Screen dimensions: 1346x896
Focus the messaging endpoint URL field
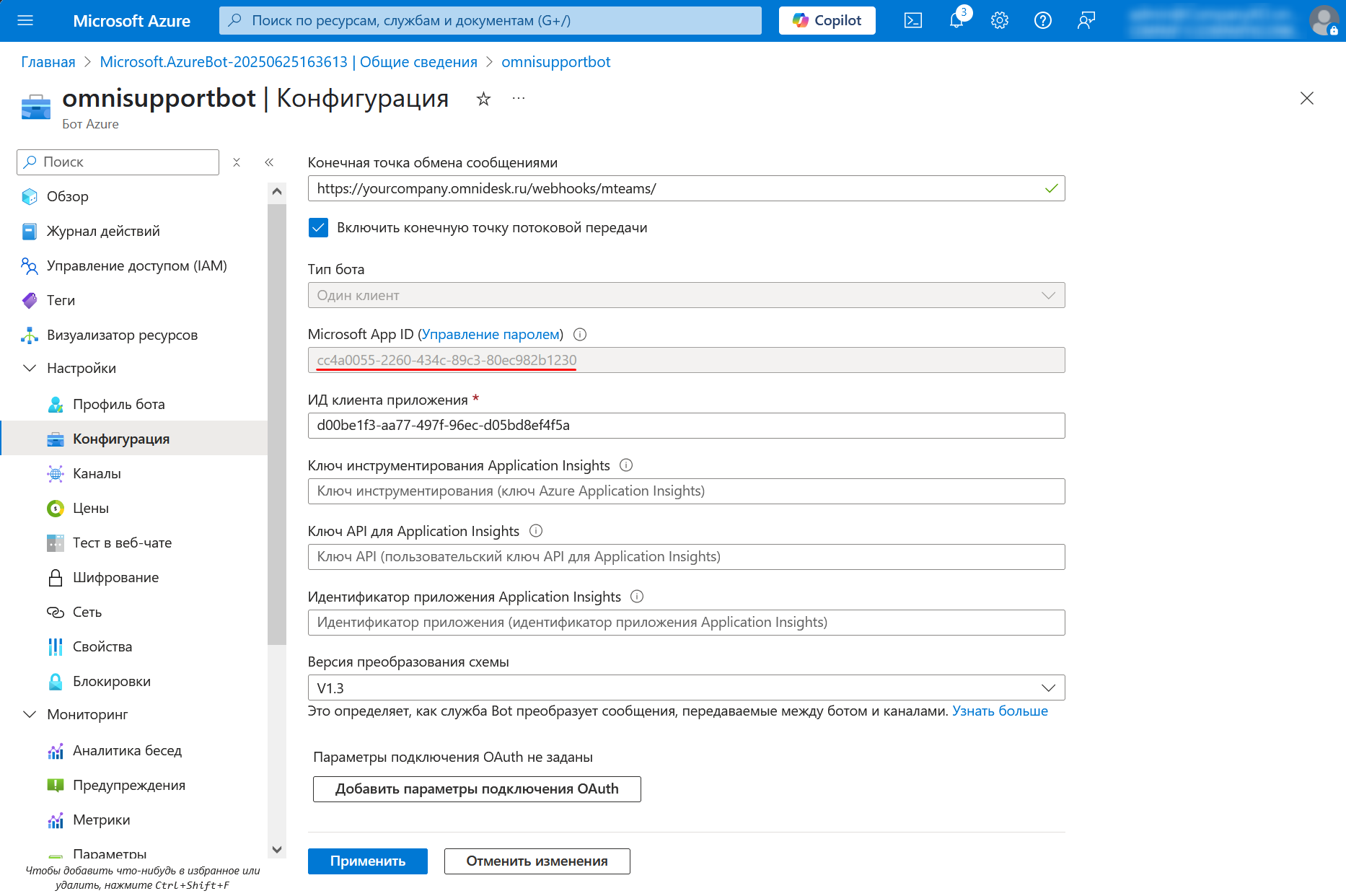686,189
